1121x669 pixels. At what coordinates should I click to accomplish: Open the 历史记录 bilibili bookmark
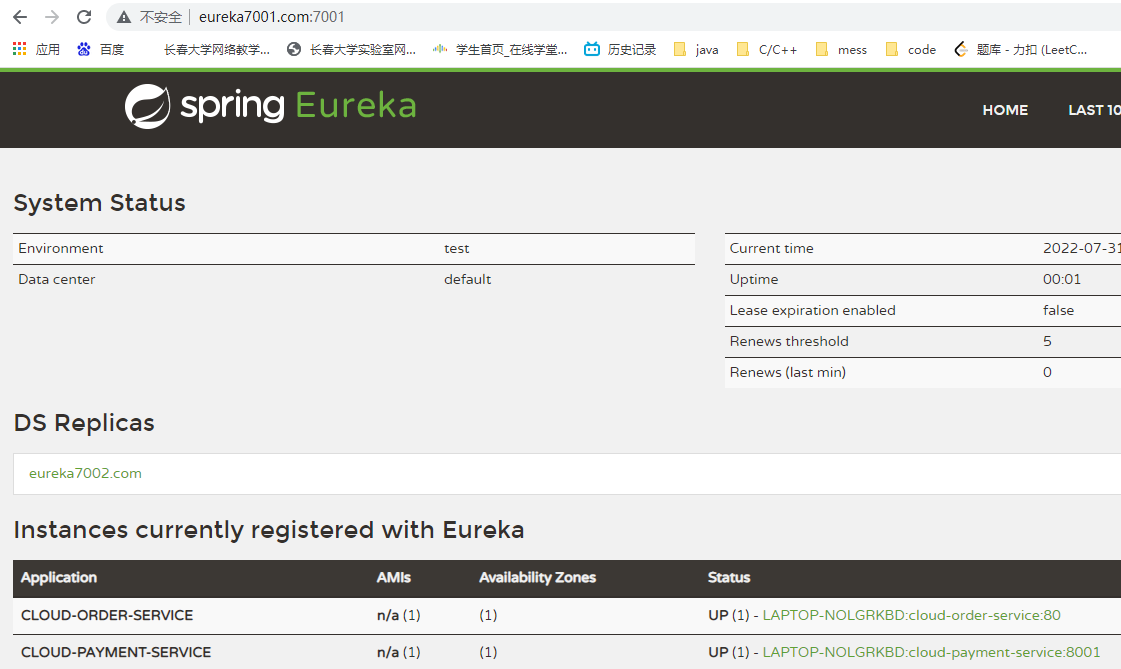pos(620,49)
